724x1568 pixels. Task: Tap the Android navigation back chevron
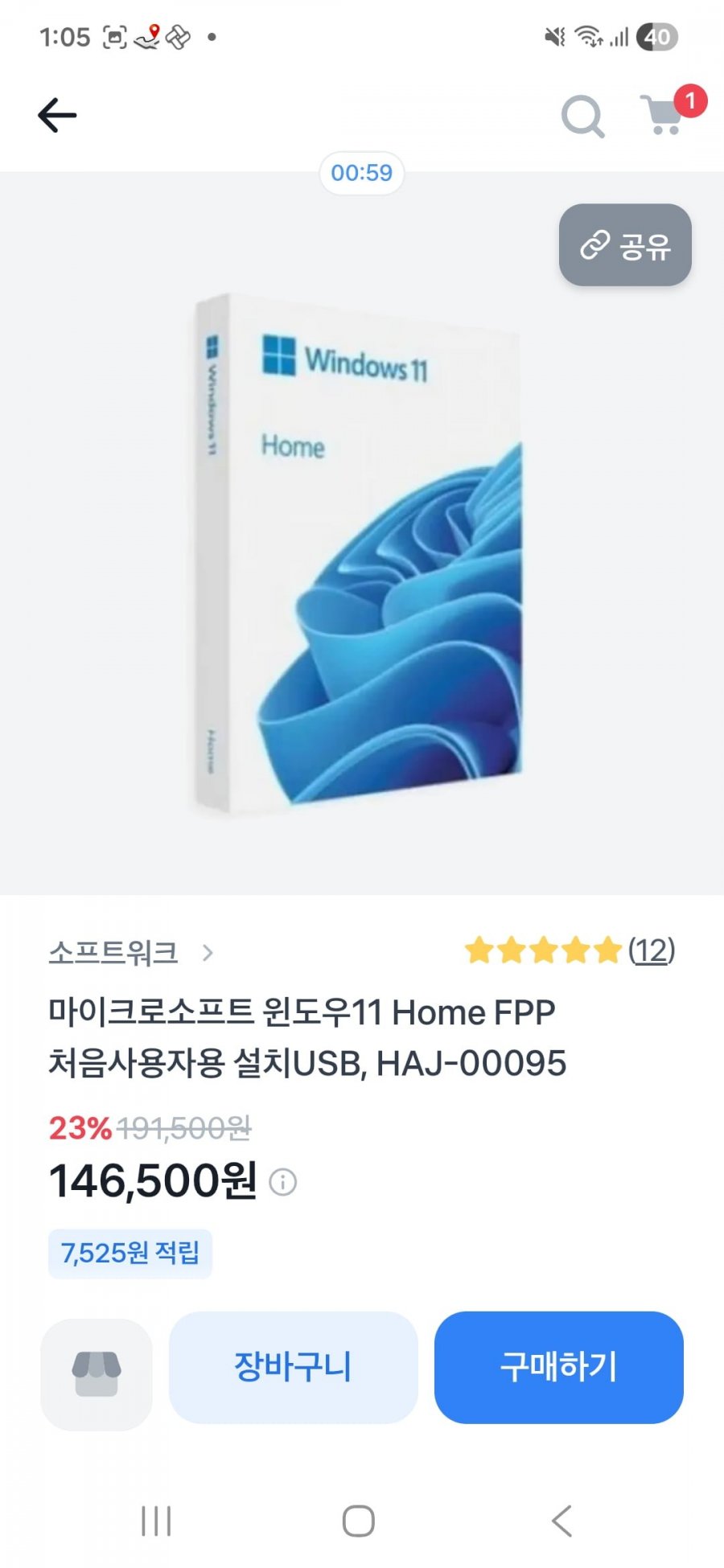[562, 1521]
